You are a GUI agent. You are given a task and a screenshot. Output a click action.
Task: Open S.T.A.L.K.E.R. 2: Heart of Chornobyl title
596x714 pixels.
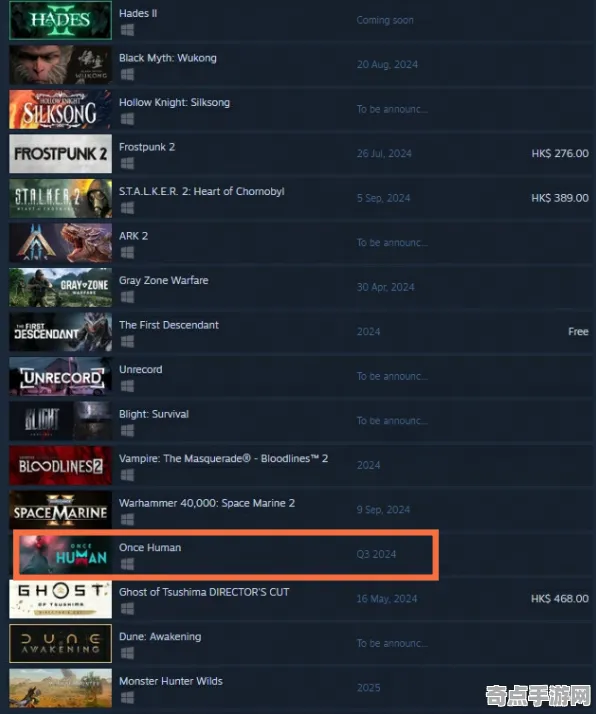point(202,191)
